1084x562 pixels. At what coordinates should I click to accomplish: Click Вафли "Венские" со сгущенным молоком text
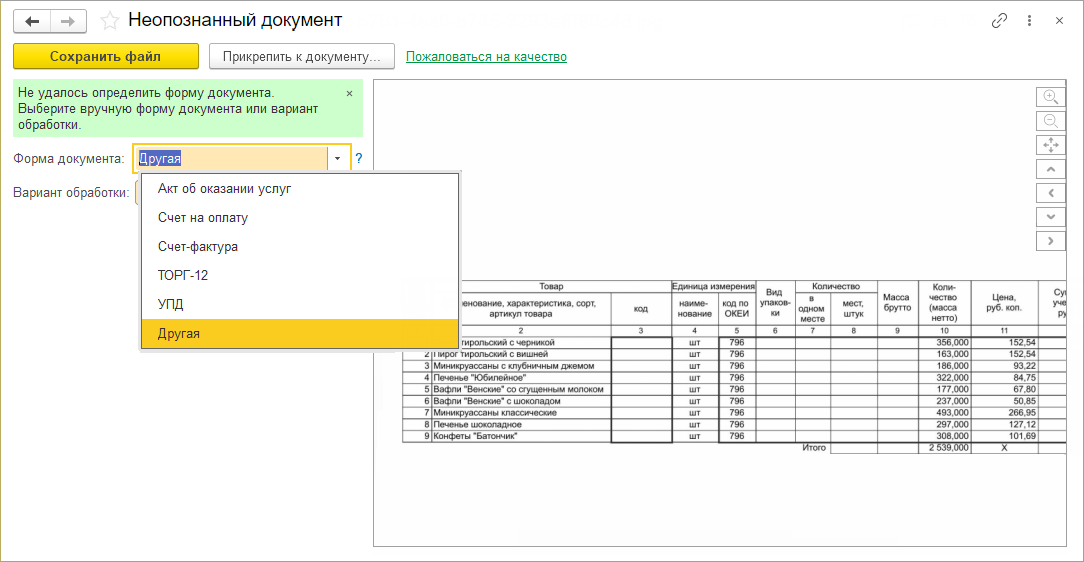pos(518,390)
